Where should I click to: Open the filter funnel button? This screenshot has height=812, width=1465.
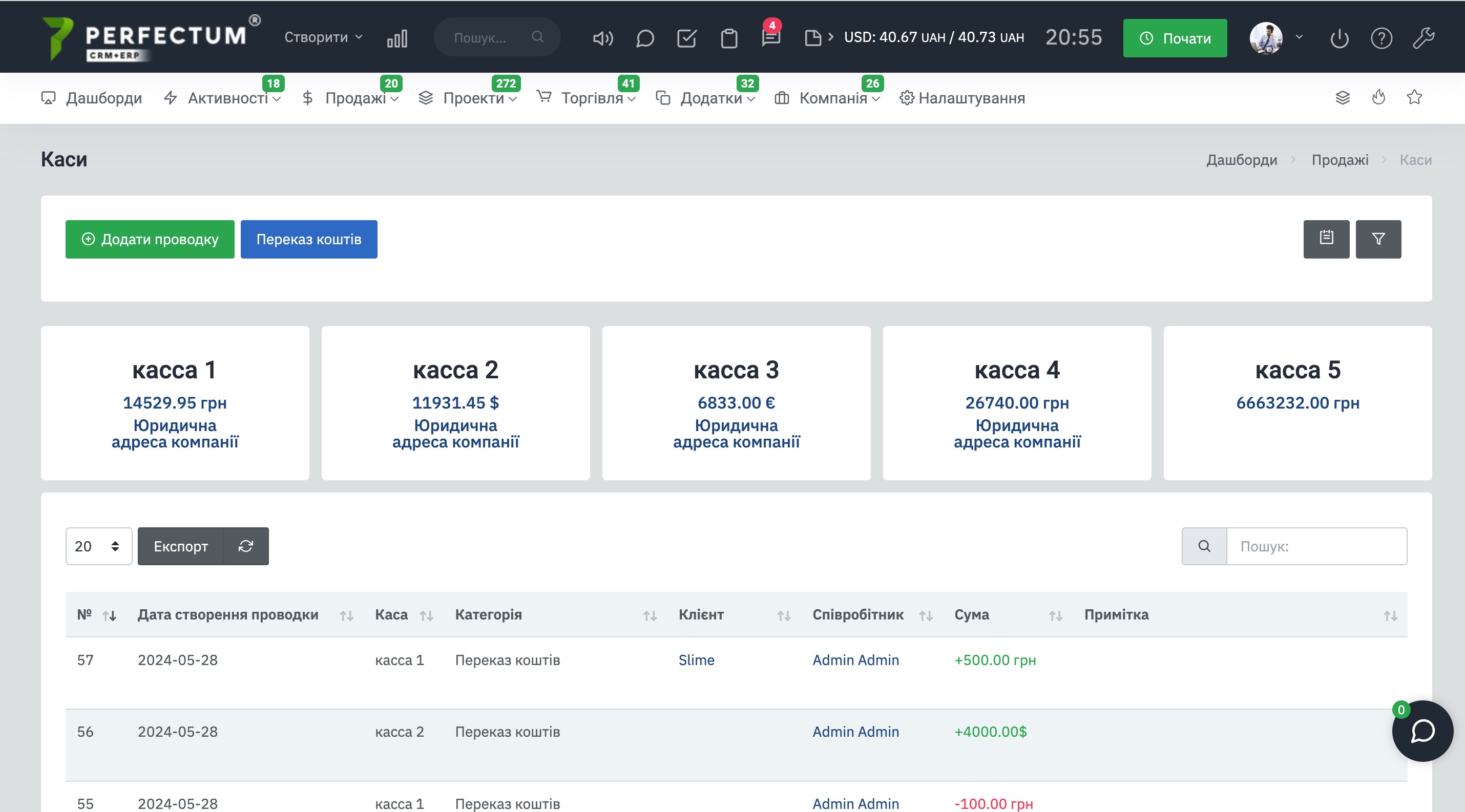tap(1378, 239)
